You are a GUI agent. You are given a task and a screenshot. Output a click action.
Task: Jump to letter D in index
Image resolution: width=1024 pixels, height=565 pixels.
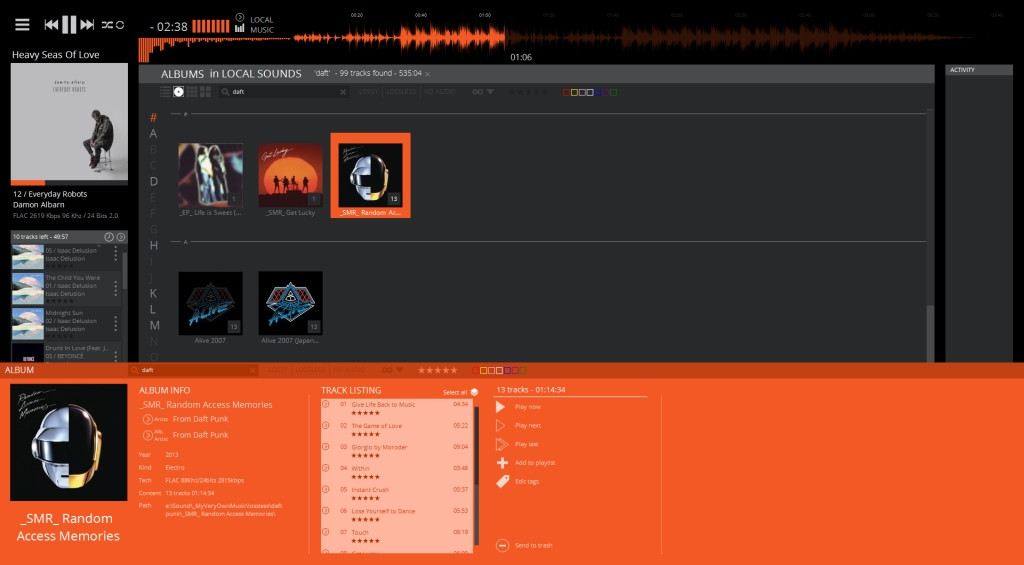coord(153,182)
